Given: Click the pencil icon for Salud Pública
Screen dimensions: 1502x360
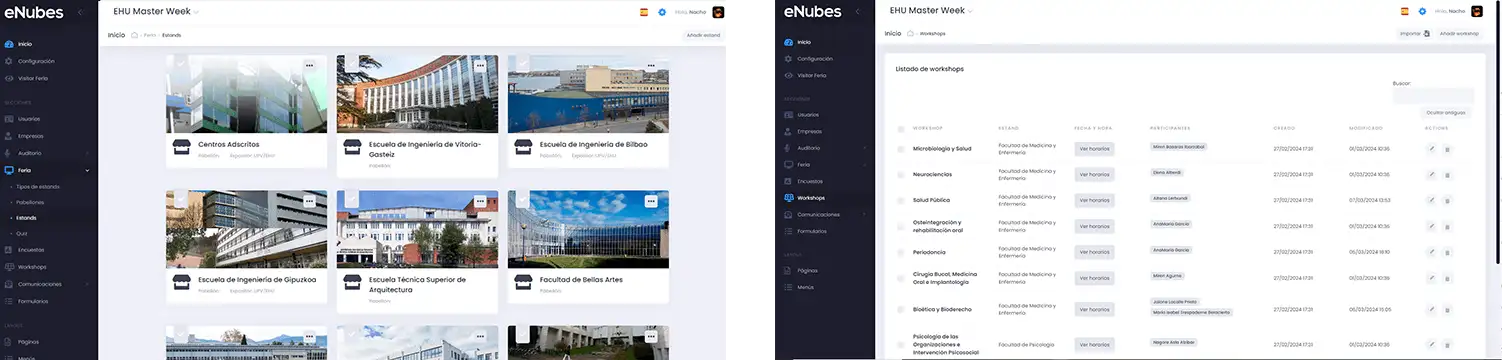Looking at the screenshot, I should pos(1432,200).
